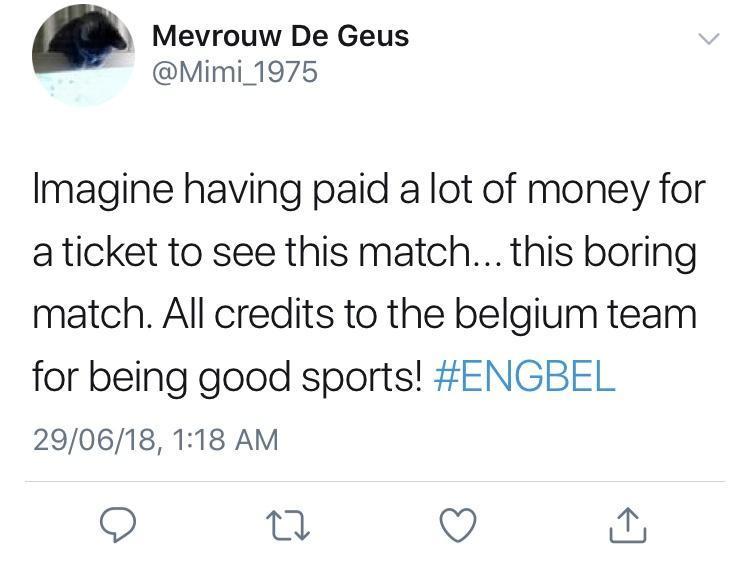The height and width of the screenshot is (564, 732).
Task: Click the heart icon below the tweet
Action: [x=458, y=525]
